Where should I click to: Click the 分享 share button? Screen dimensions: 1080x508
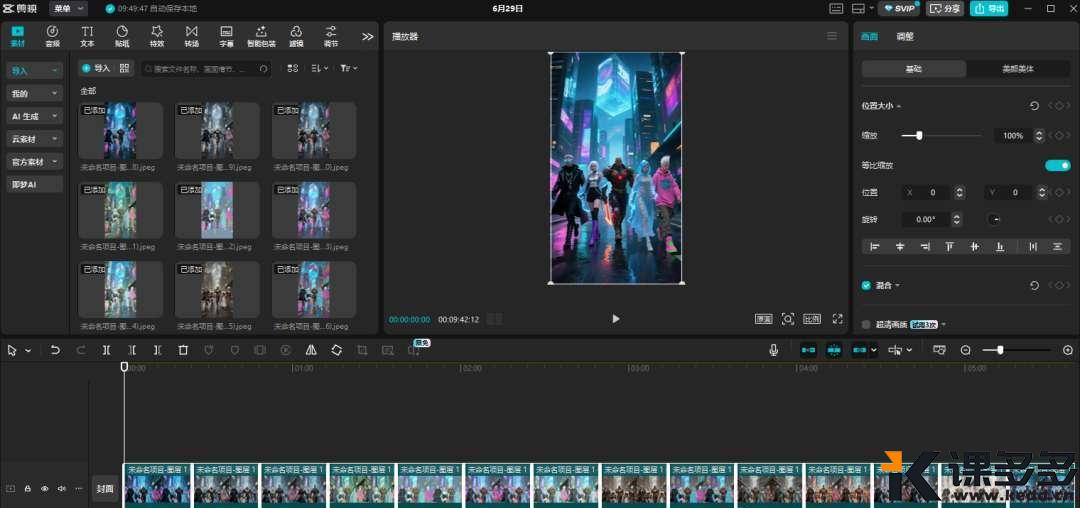[x=944, y=8]
